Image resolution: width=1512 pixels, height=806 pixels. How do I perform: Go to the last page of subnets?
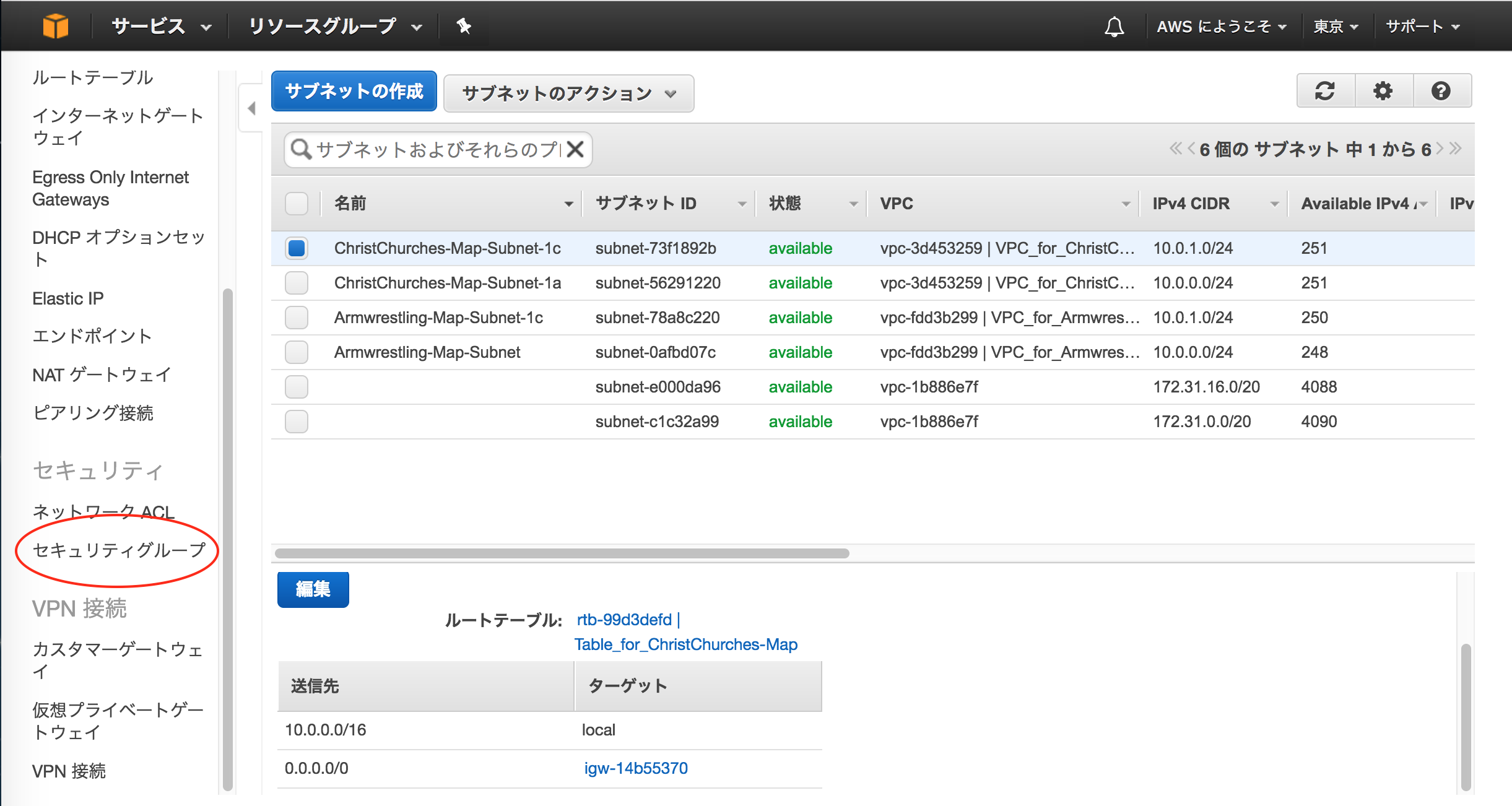(x=1456, y=149)
